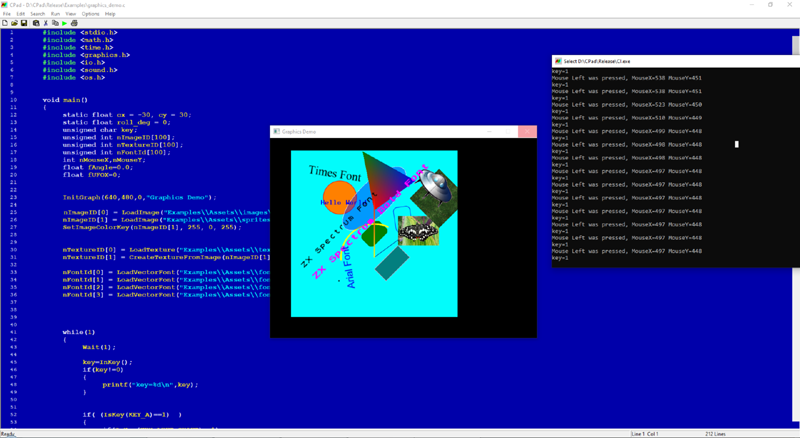Screen dimensions: 800x438
Task: Click the Open file folder icon
Action: (x=15, y=22)
